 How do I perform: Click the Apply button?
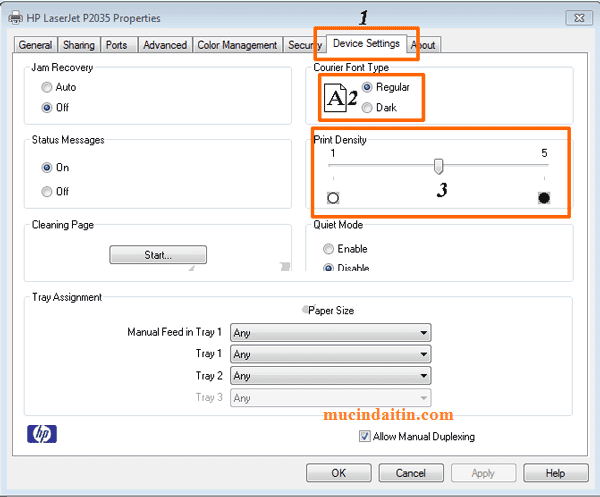483,473
